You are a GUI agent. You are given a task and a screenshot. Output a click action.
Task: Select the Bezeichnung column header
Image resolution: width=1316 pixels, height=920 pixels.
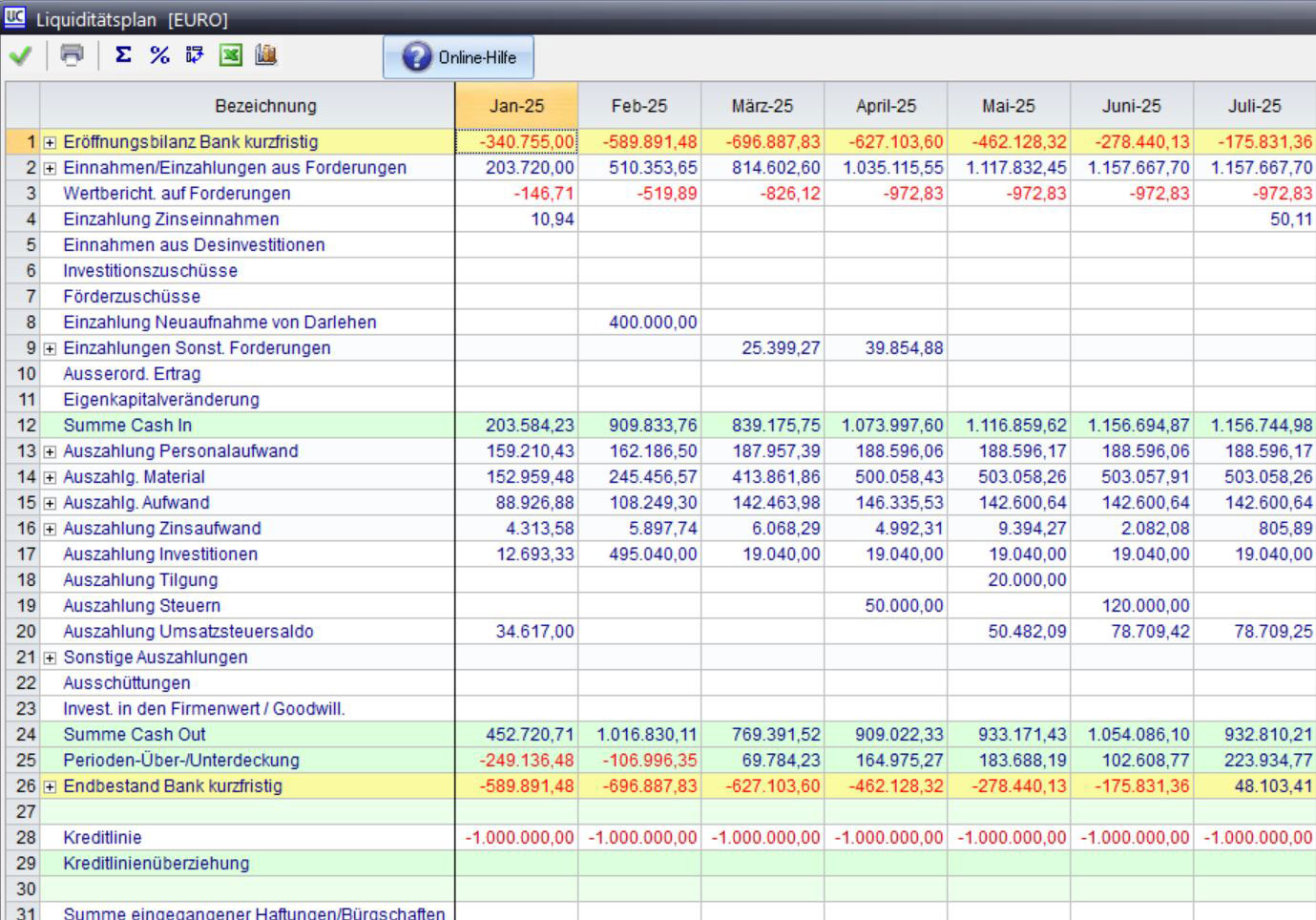(x=265, y=106)
